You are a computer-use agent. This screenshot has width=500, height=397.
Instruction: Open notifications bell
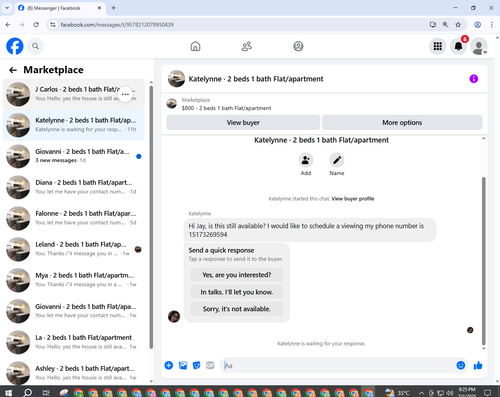458,46
